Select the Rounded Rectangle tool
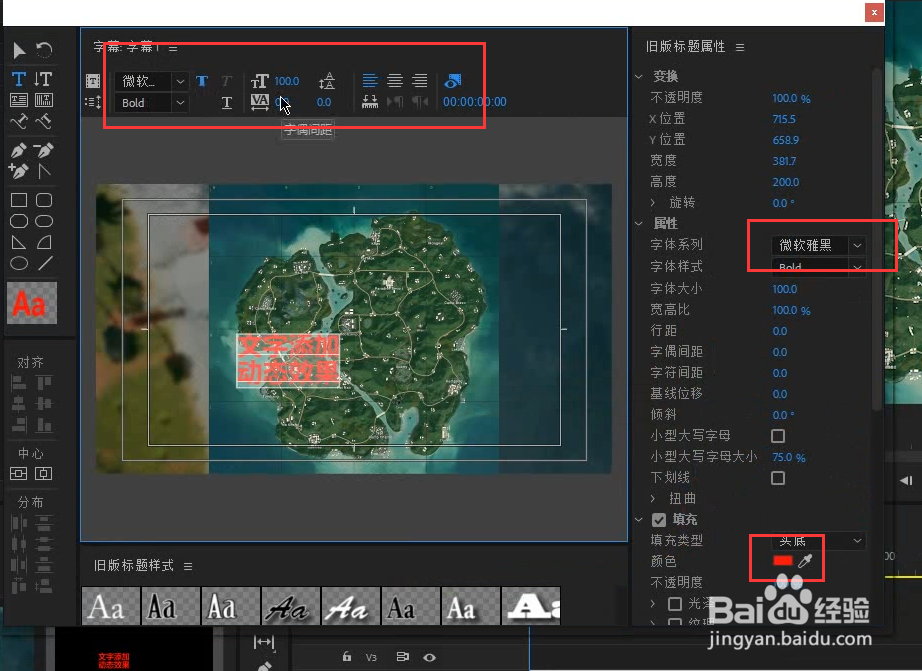Screen dimensions: 922x671 click(x=44, y=221)
